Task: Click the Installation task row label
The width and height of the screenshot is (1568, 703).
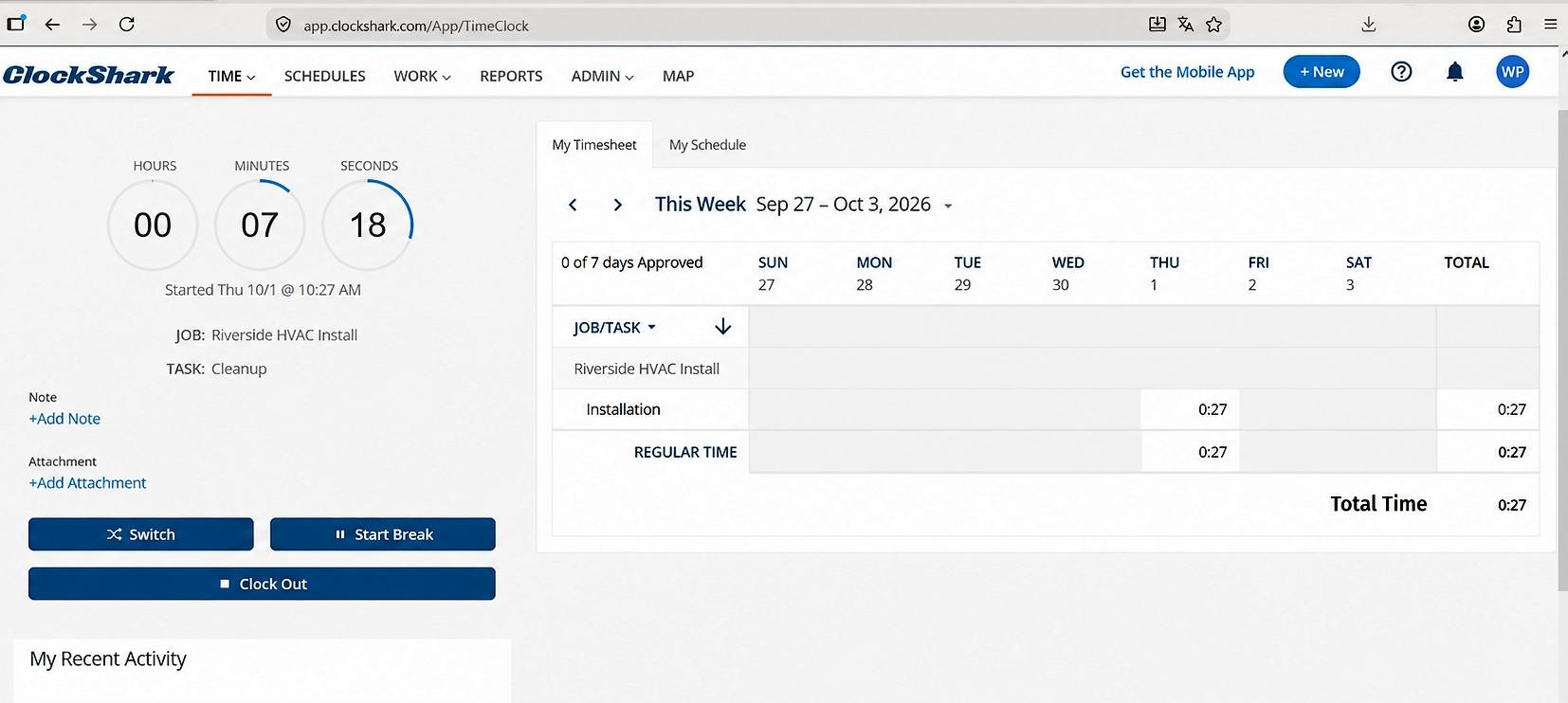Action: (x=623, y=409)
